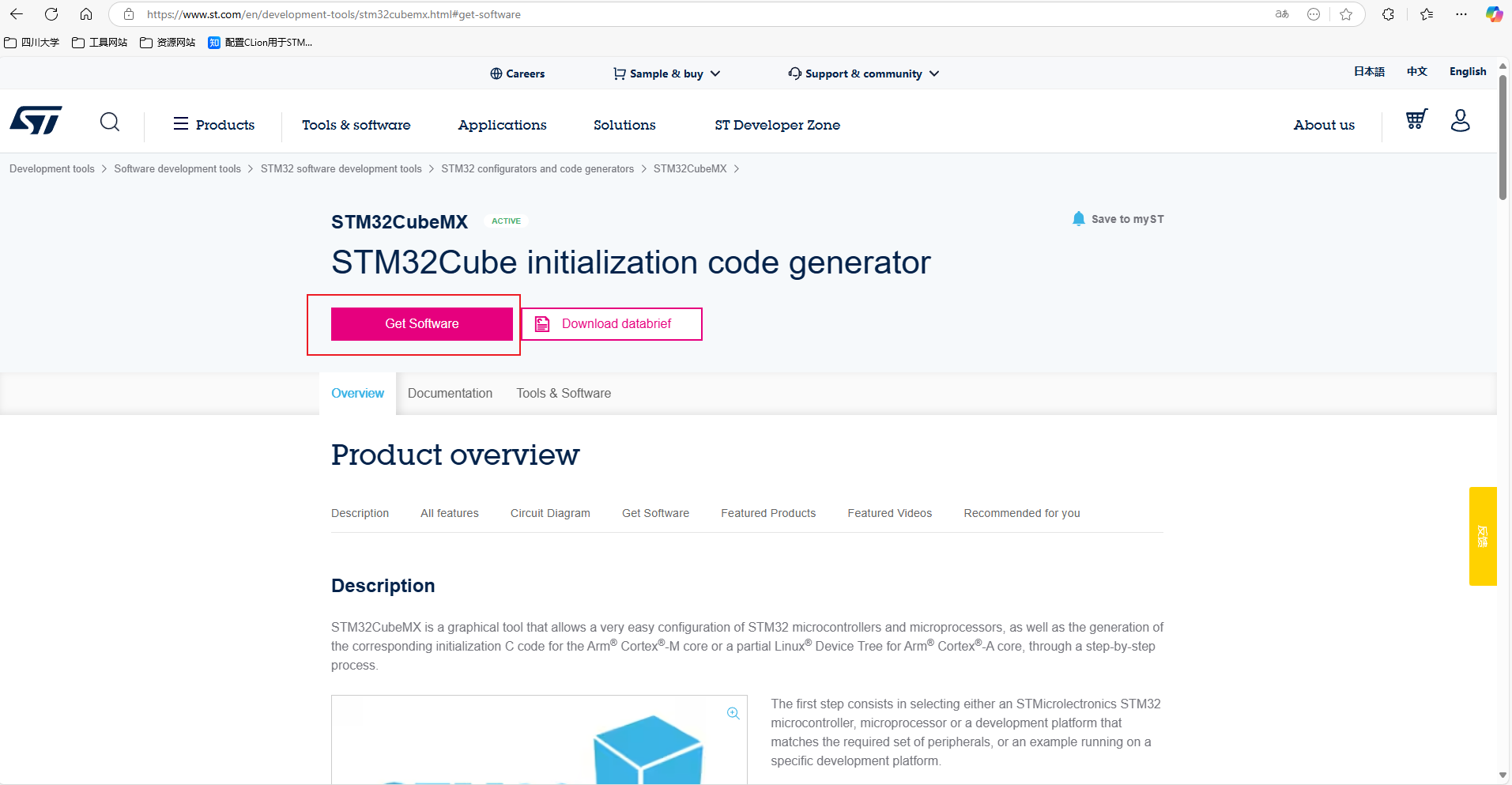This screenshot has width=1512, height=785.
Task: Open the Applications menu
Action: click(x=502, y=125)
